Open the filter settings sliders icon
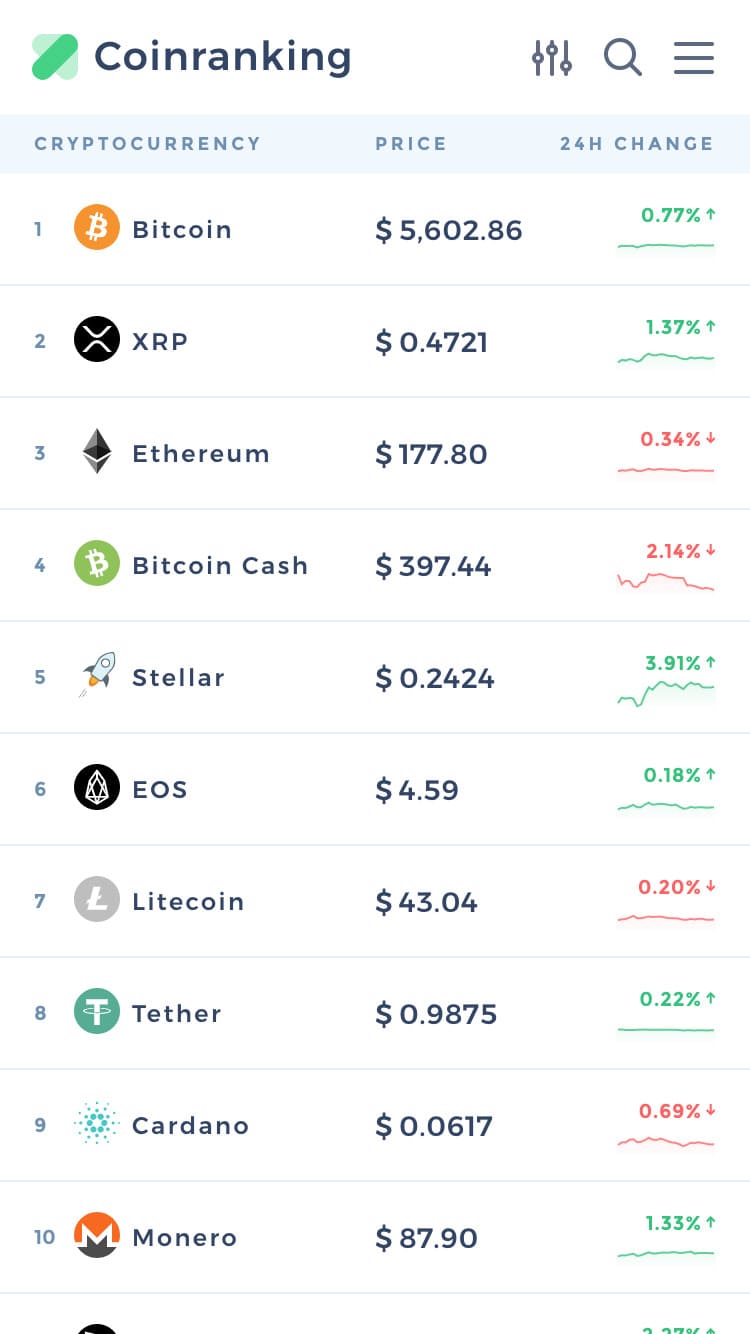This screenshot has width=750, height=1334. tap(551, 58)
